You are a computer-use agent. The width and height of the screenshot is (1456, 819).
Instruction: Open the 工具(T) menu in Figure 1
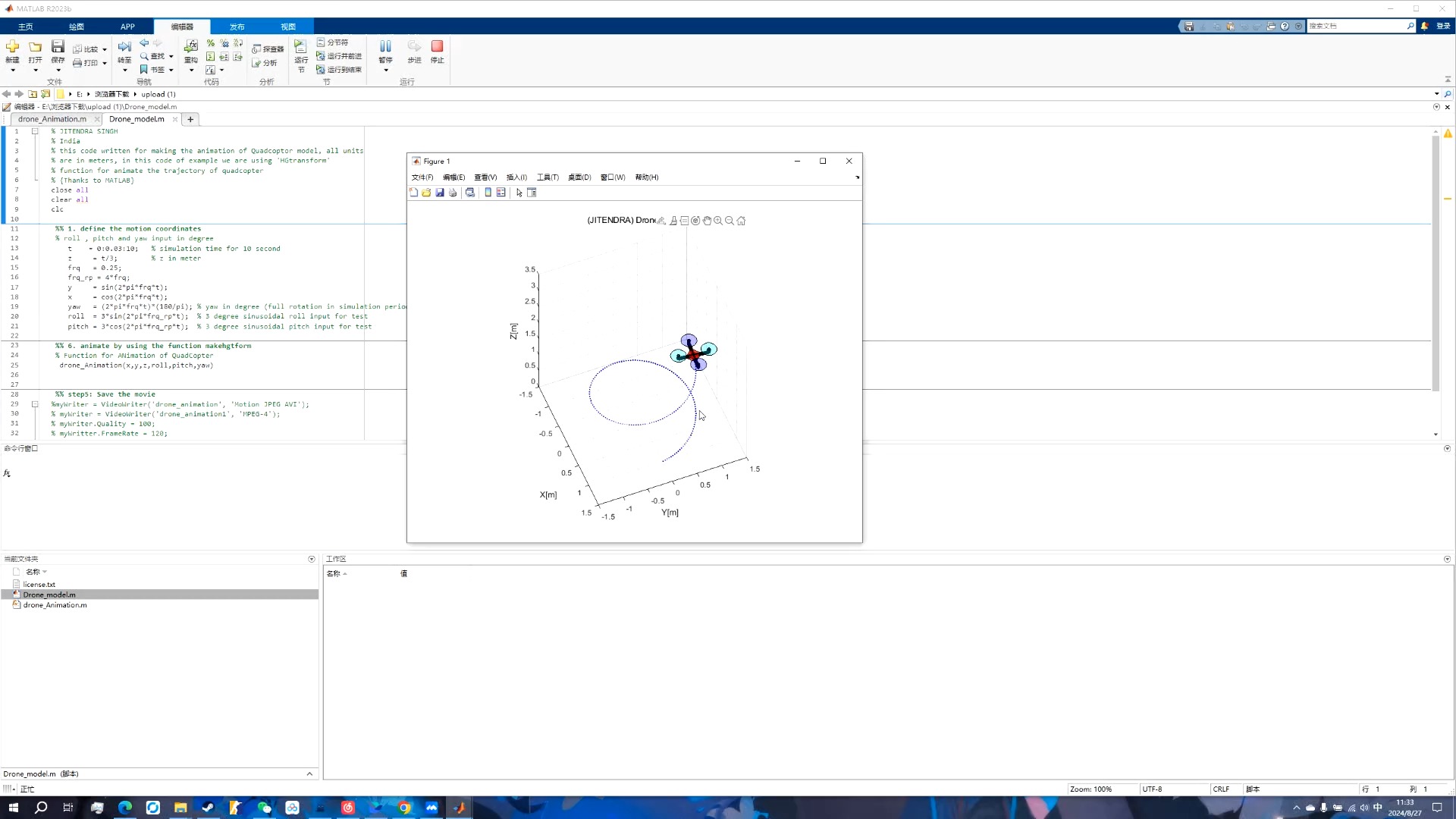[x=548, y=177]
